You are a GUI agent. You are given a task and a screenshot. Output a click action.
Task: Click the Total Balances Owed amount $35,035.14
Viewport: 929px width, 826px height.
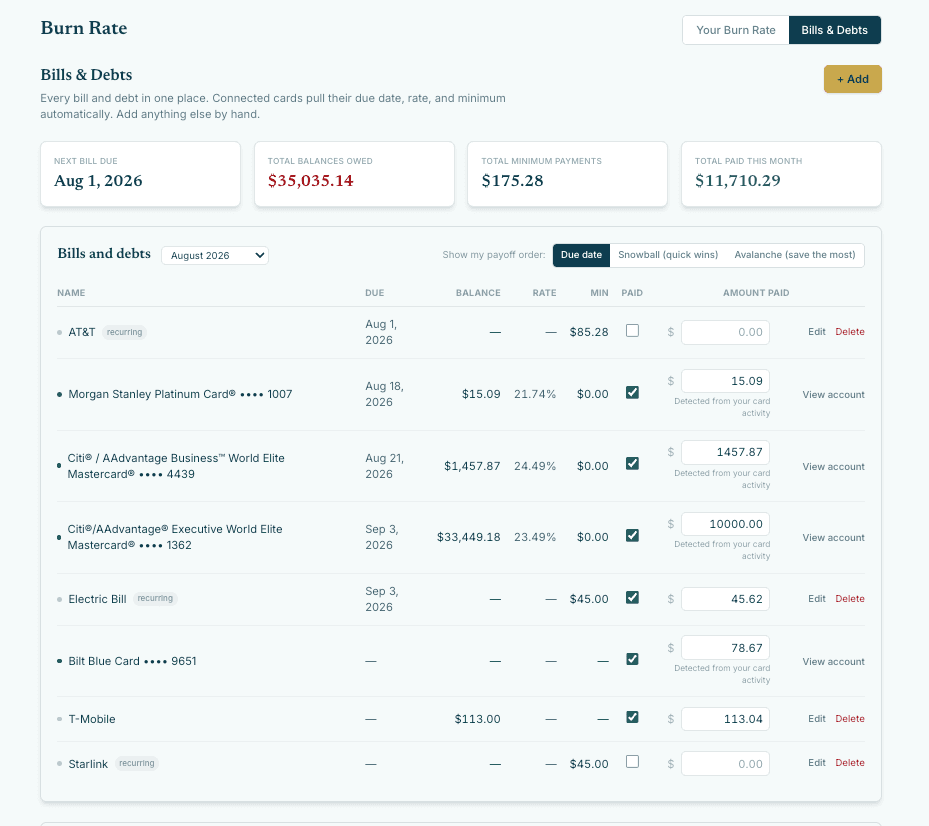[310, 181]
